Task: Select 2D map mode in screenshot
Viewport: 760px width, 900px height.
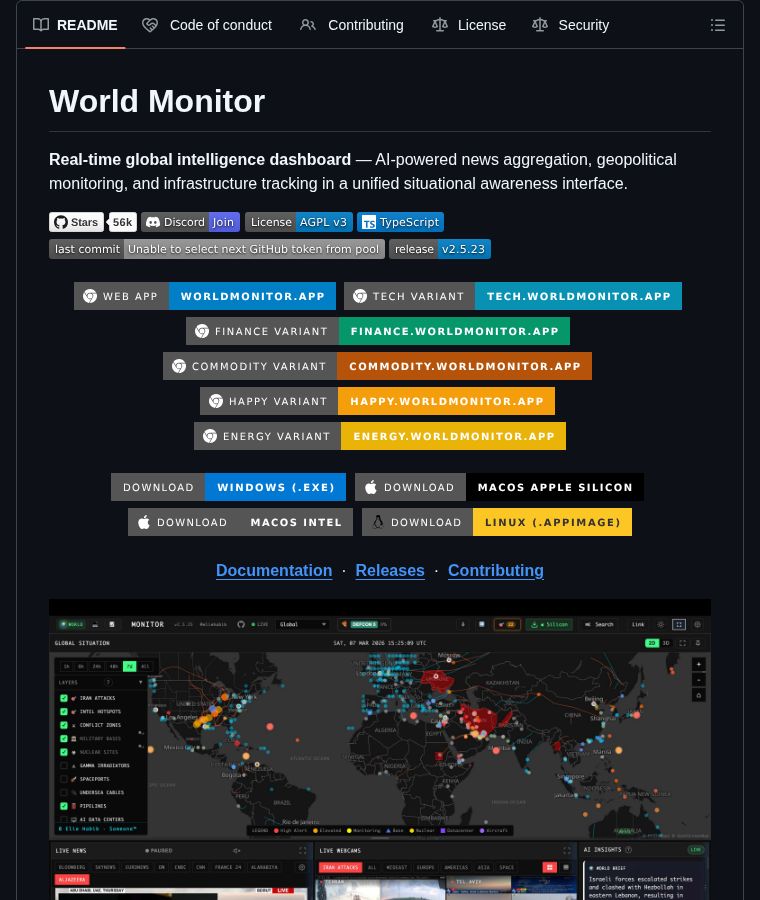Action: click(652, 643)
